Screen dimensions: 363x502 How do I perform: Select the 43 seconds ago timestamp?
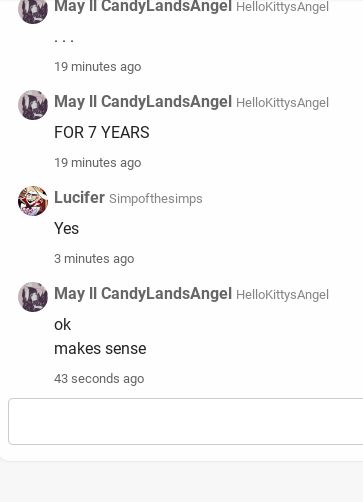(x=99, y=379)
